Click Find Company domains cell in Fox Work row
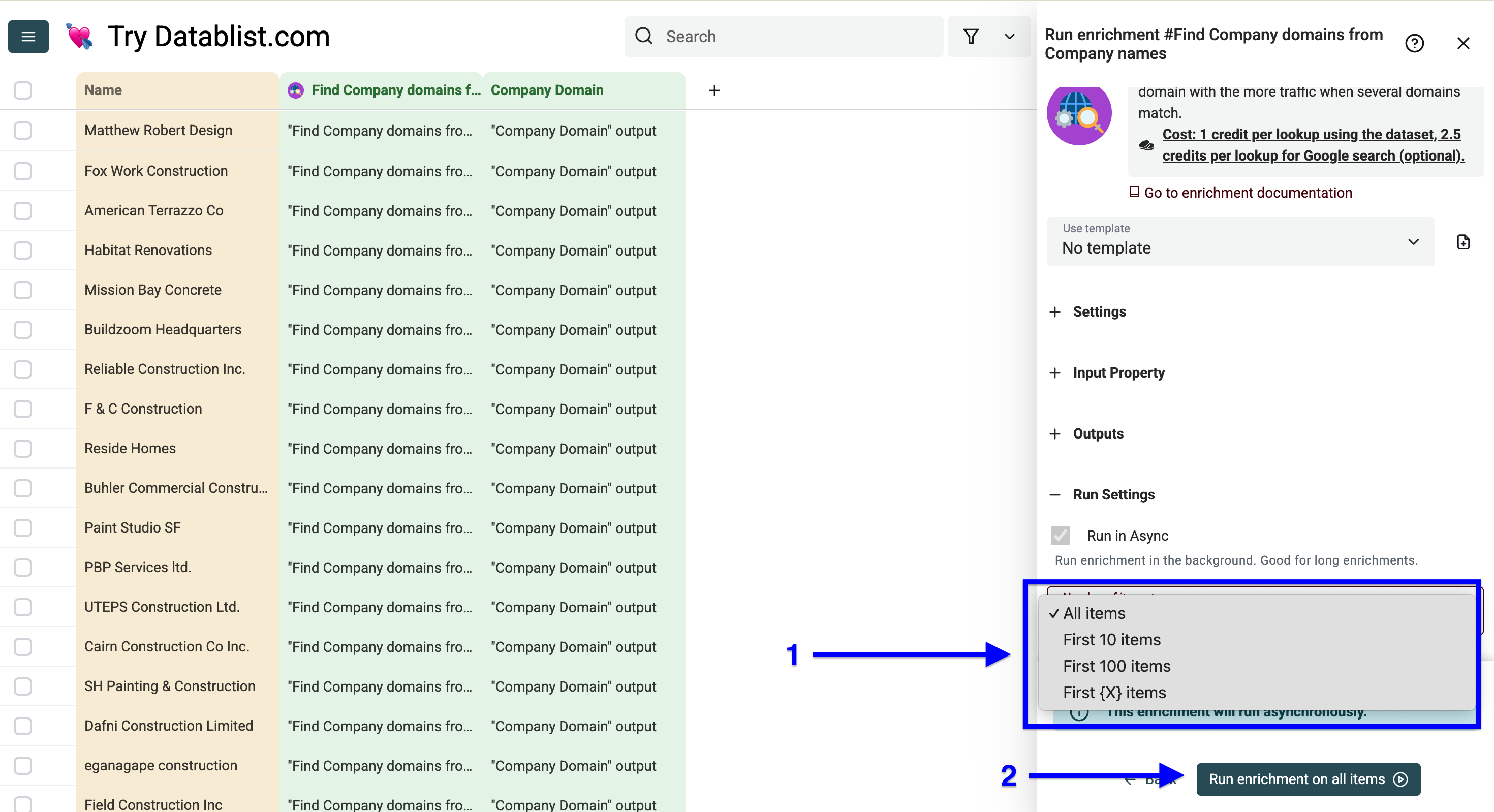This screenshot has height=812, width=1494. pyautogui.click(x=381, y=171)
